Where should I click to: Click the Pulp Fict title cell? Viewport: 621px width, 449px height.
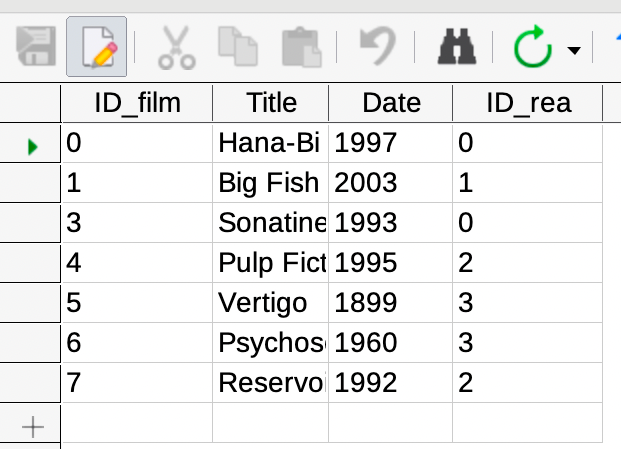pyautogui.click(x=270, y=263)
